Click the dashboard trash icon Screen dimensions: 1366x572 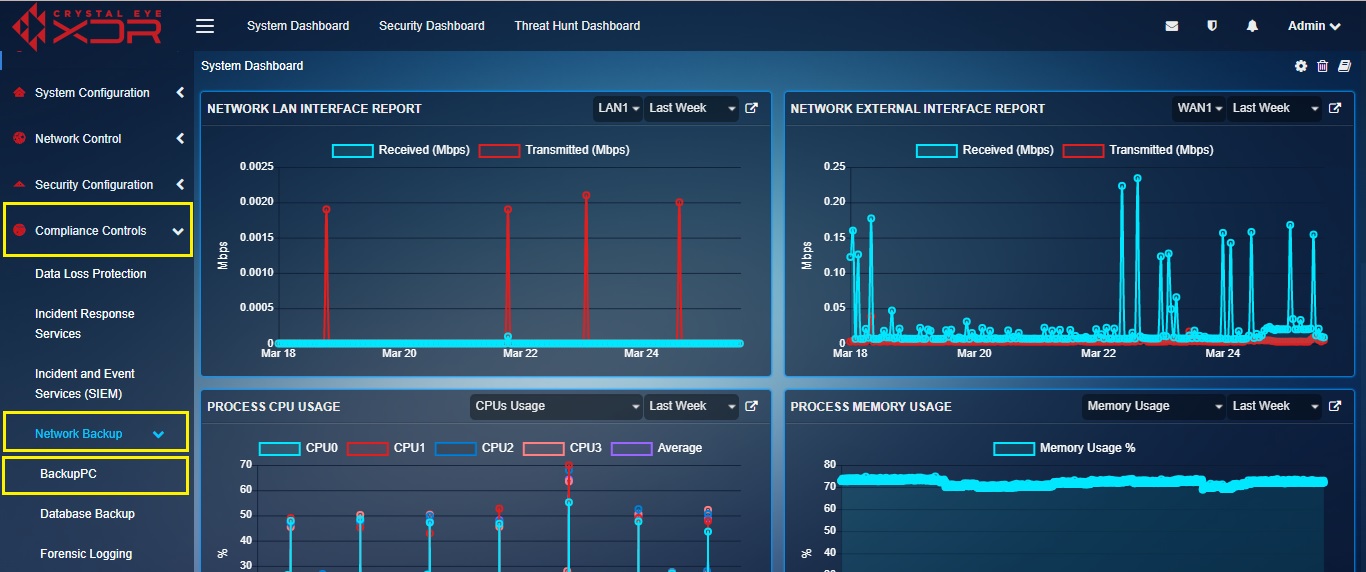pos(1323,66)
